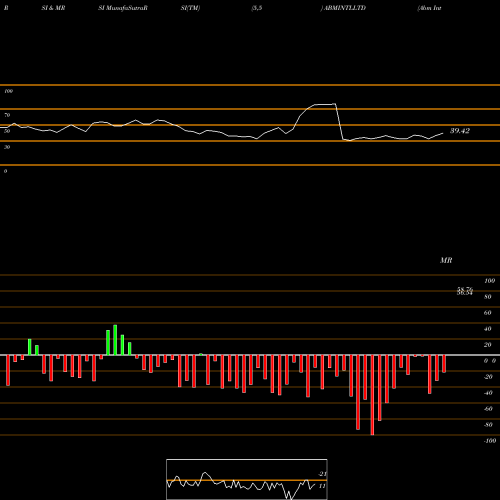Click the -60 label on MR axis
Image resolution: width=500 pixels, height=500 pixels.
click(x=488, y=409)
